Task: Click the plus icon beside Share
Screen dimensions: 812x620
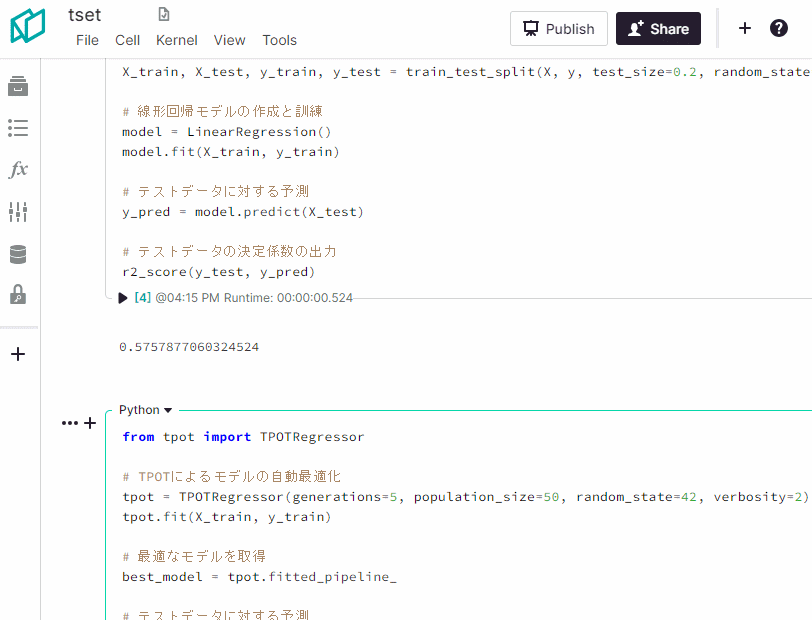Action: tap(745, 28)
